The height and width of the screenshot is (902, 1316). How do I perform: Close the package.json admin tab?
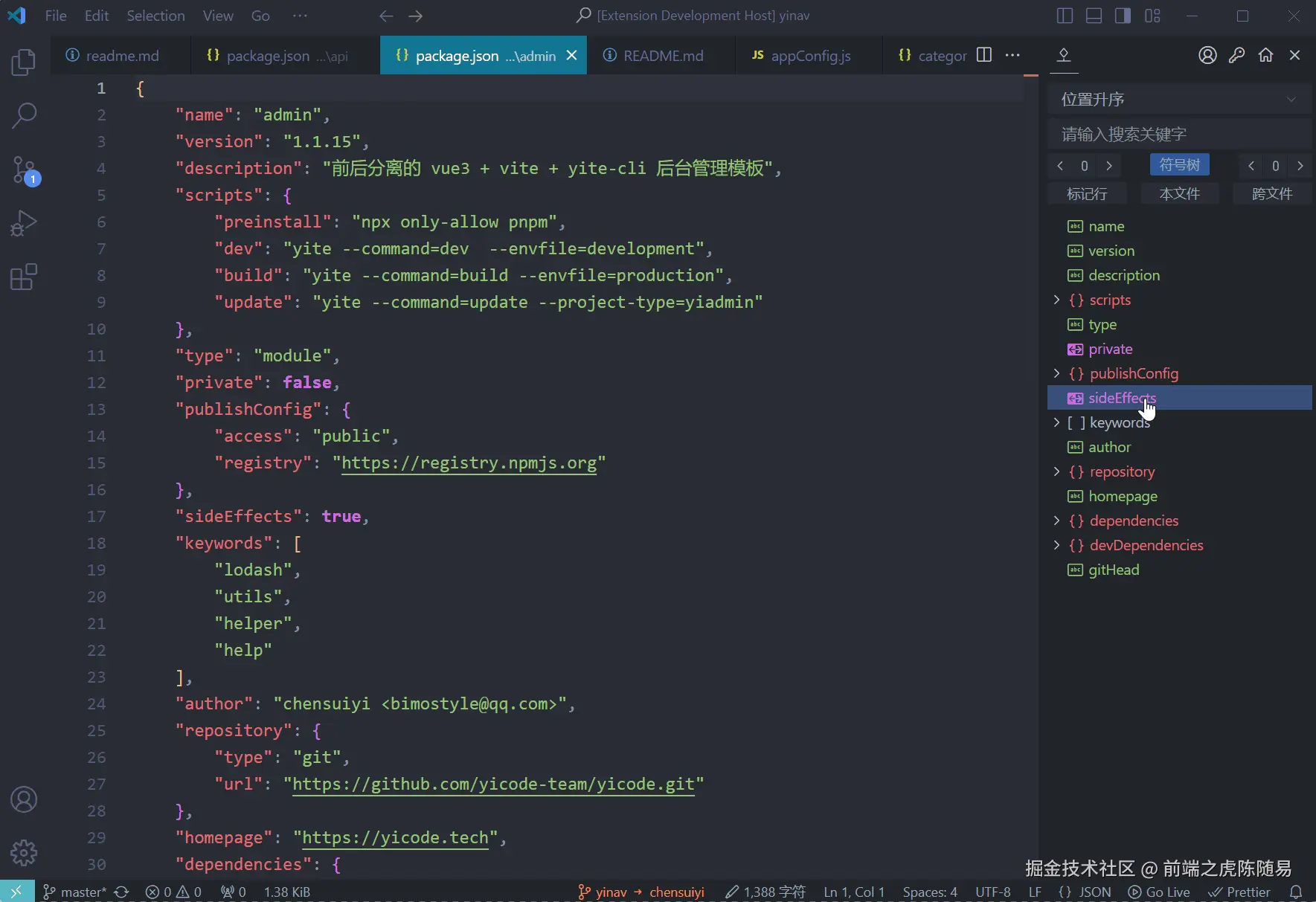tap(571, 55)
